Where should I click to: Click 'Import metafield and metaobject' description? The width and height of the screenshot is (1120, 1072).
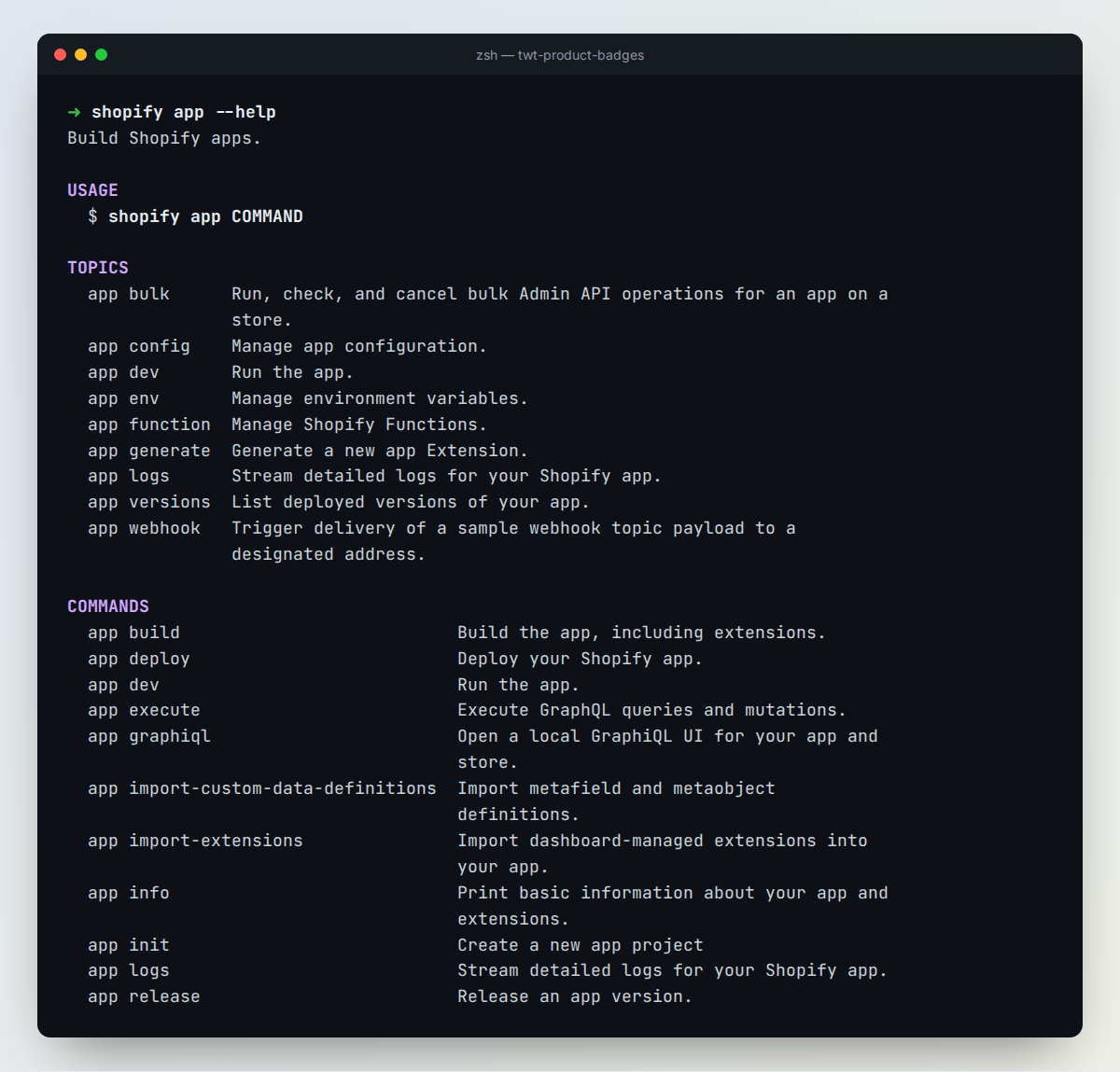616,788
